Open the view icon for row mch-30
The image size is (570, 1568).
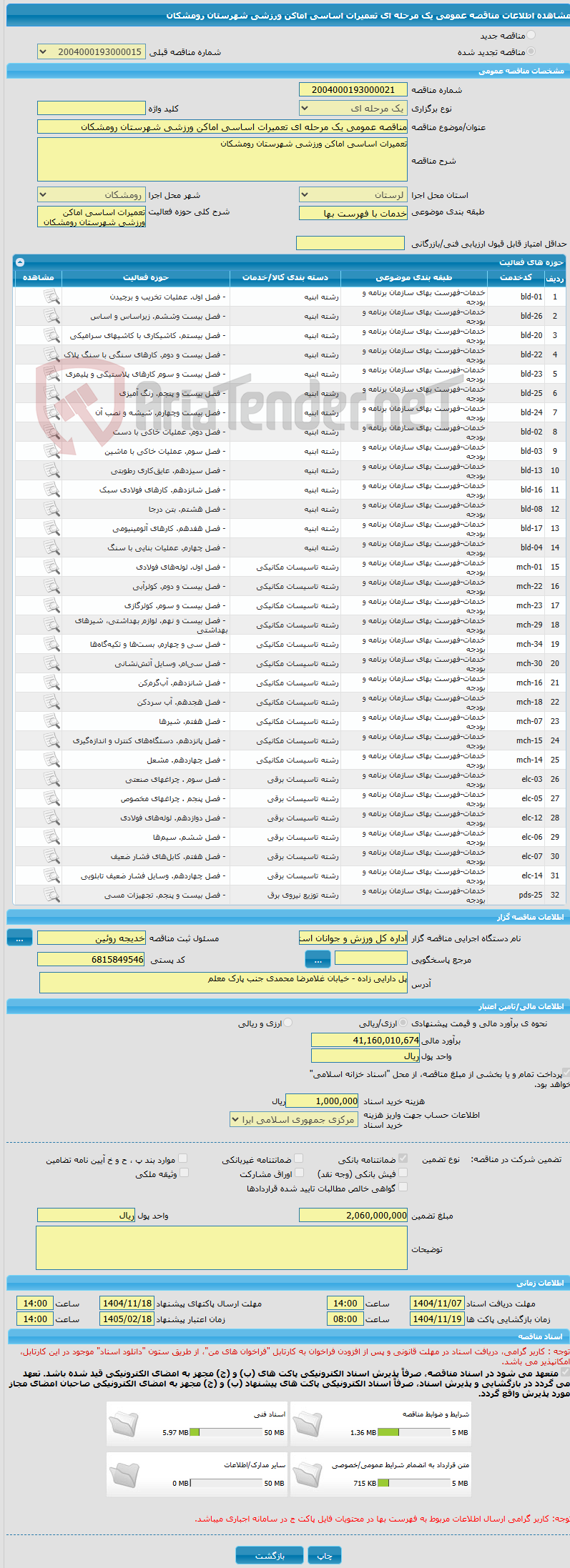pos(51,663)
